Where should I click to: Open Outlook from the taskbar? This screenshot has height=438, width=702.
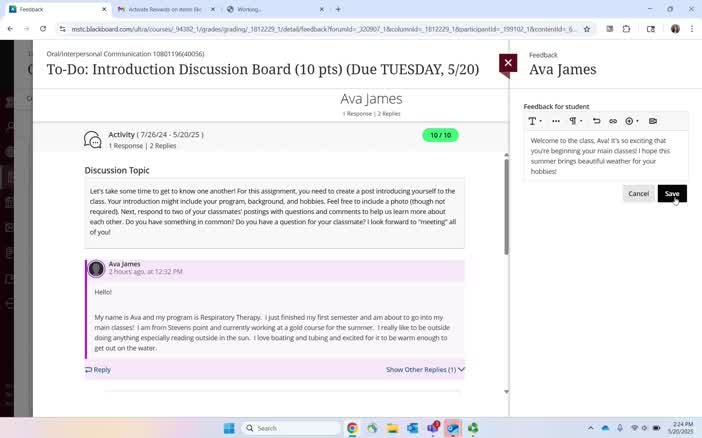click(412, 428)
